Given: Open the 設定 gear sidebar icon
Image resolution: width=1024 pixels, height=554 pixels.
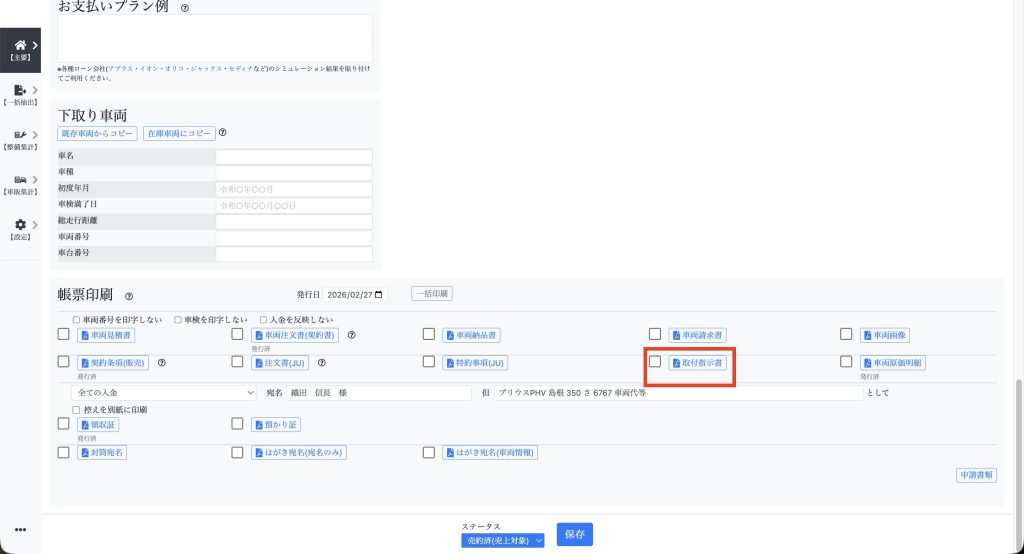Looking at the screenshot, I should pyautogui.click(x=20, y=227).
